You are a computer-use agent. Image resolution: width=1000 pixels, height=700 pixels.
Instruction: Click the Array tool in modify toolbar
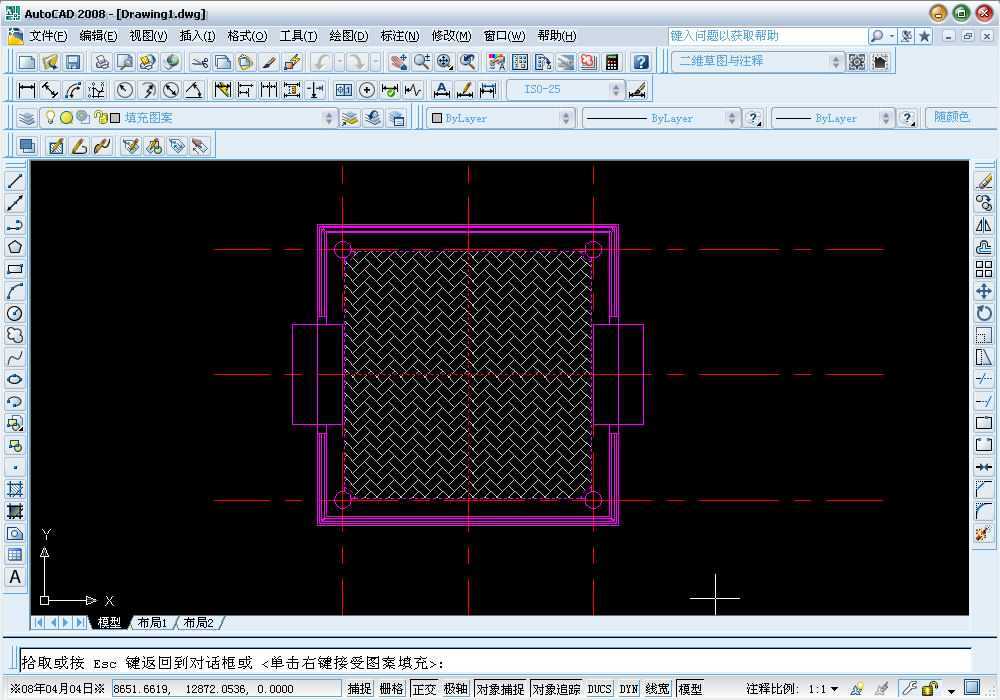point(984,270)
